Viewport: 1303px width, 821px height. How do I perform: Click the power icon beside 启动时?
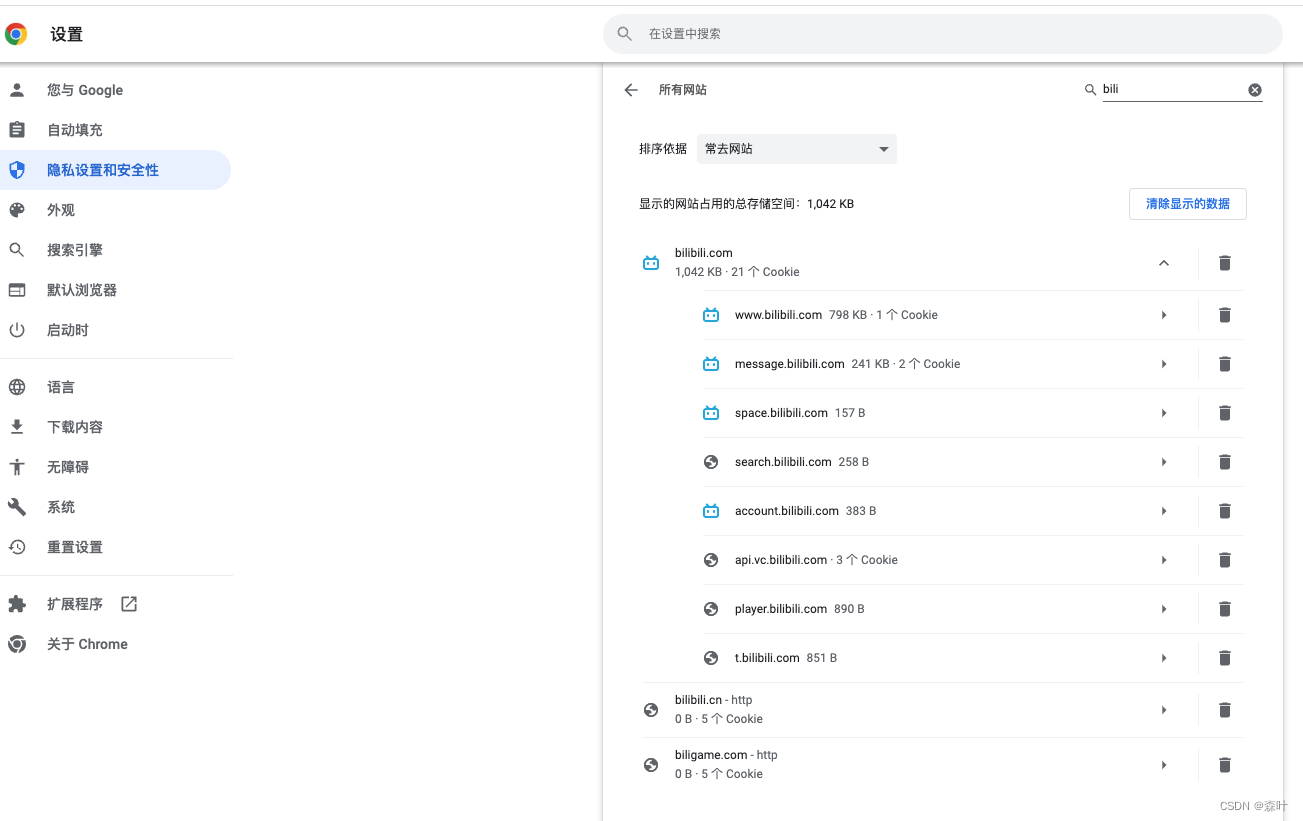click(x=17, y=330)
